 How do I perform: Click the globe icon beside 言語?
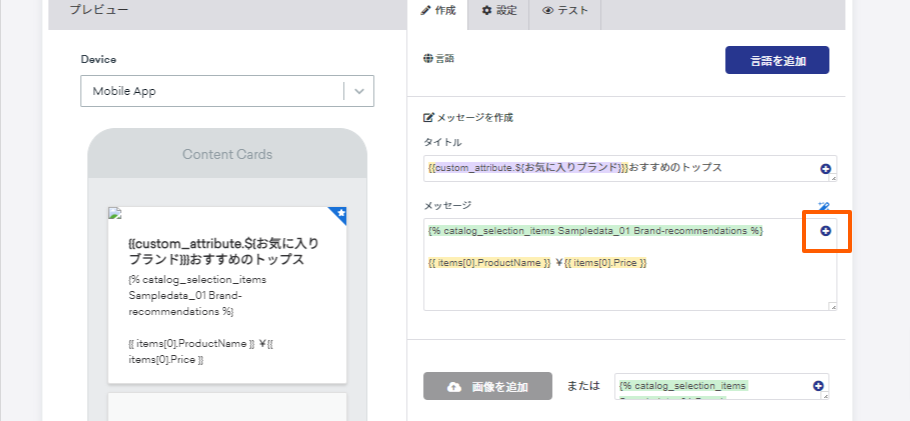point(428,58)
